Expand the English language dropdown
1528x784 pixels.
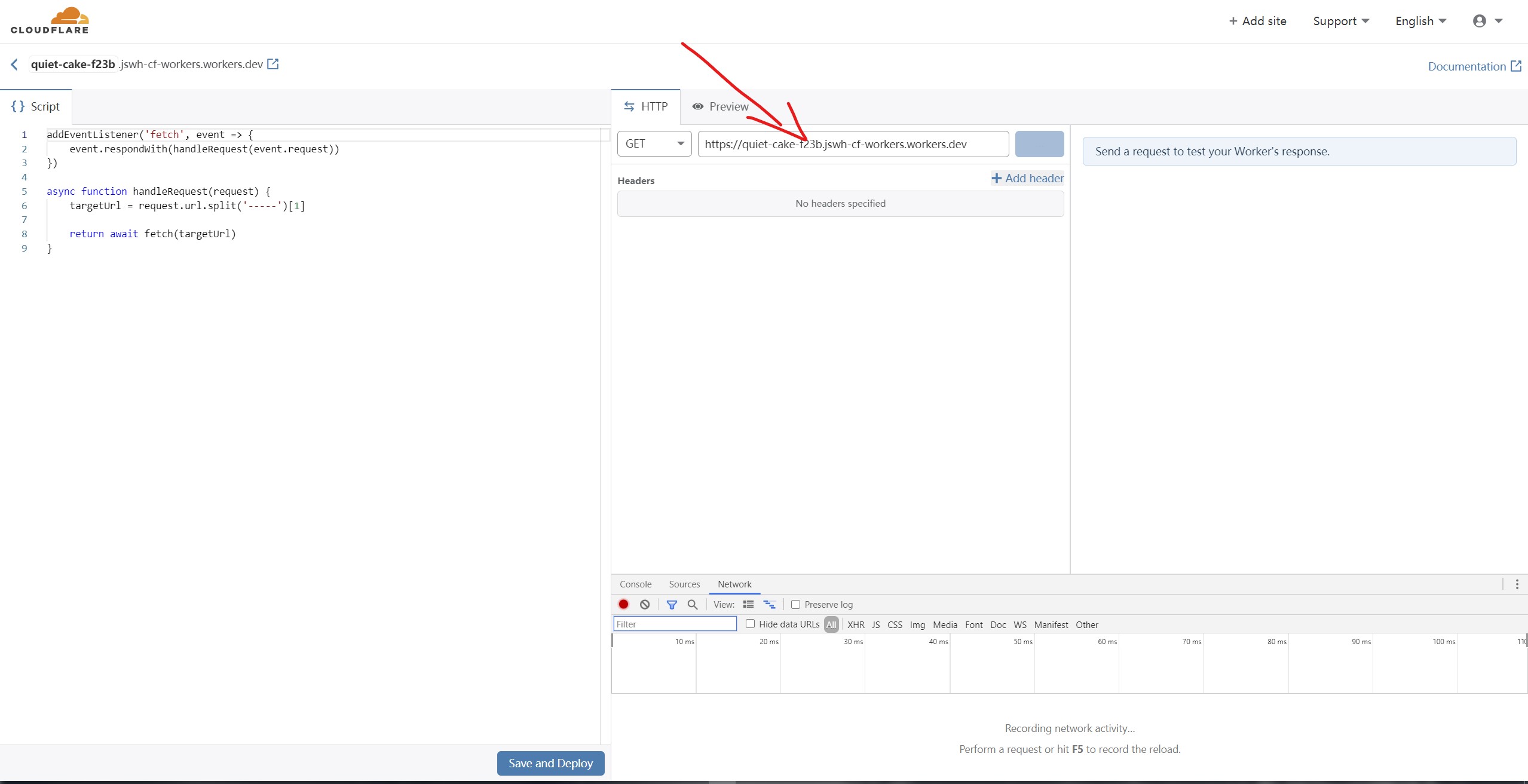click(1420, 21)
